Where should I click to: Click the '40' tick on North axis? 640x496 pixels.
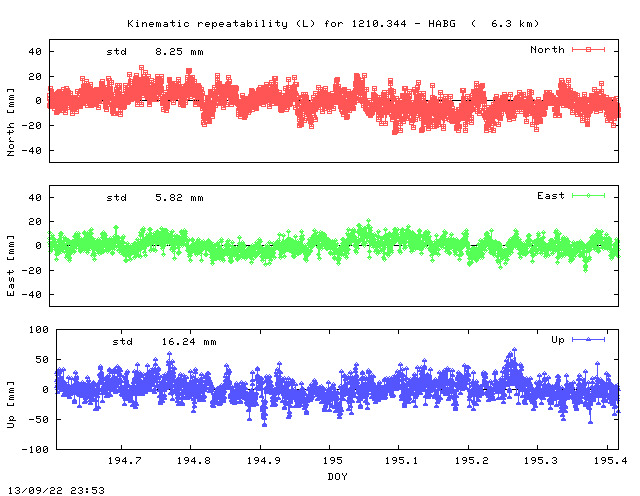point(35,52)
